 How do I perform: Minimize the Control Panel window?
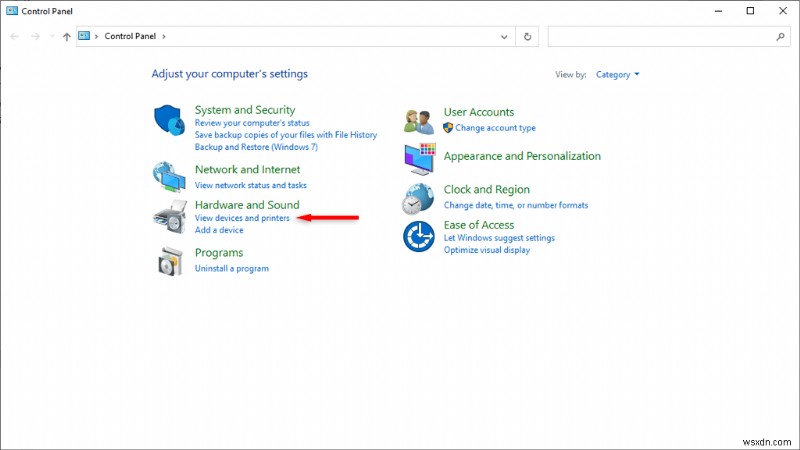pyautogui.click(x=718, y=11)
